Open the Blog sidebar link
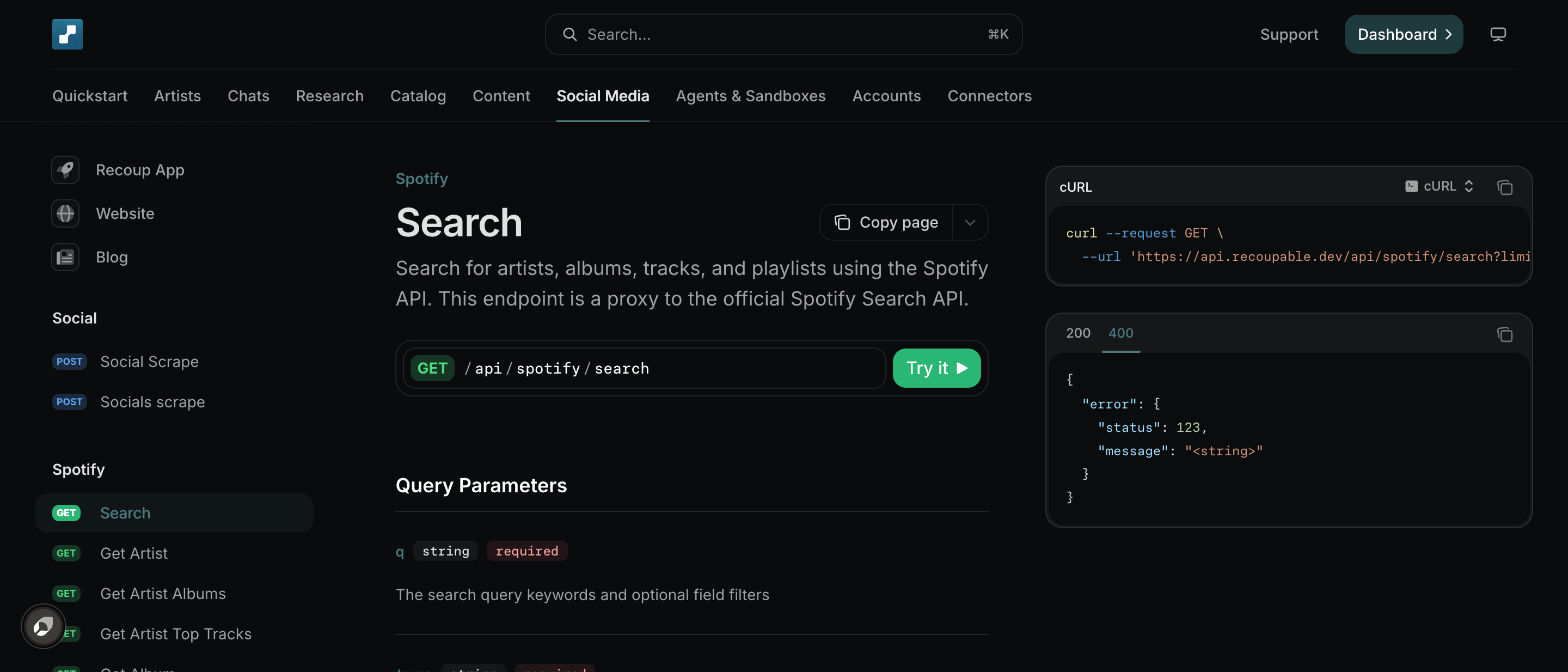Viewport: 1568px width, 672px height. pyautogui.click(x=112, y=258)
